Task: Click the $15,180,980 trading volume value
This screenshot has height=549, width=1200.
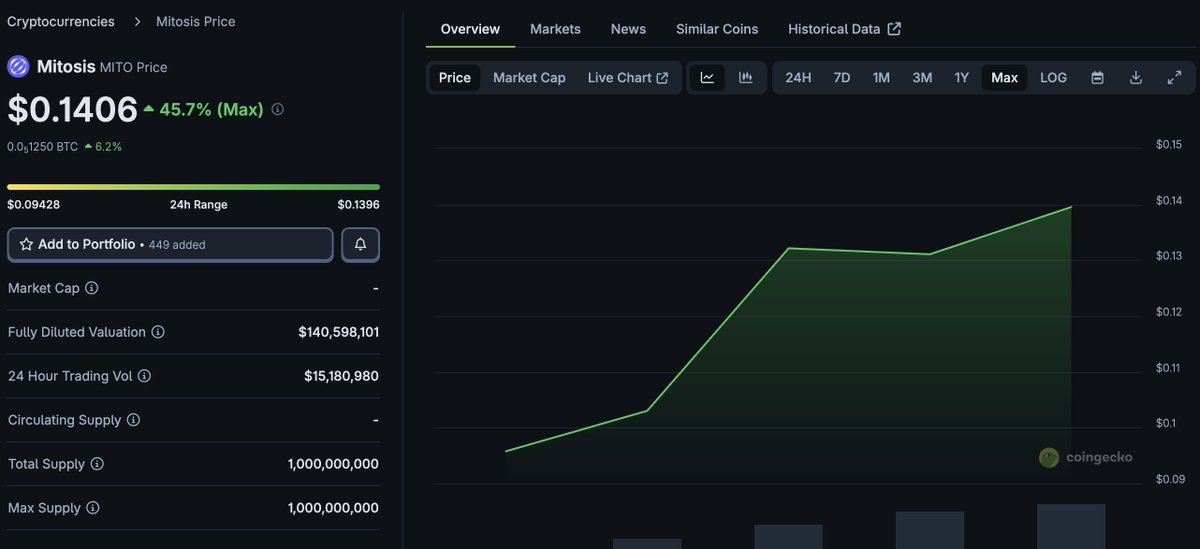Action: (x=341, y=376)
